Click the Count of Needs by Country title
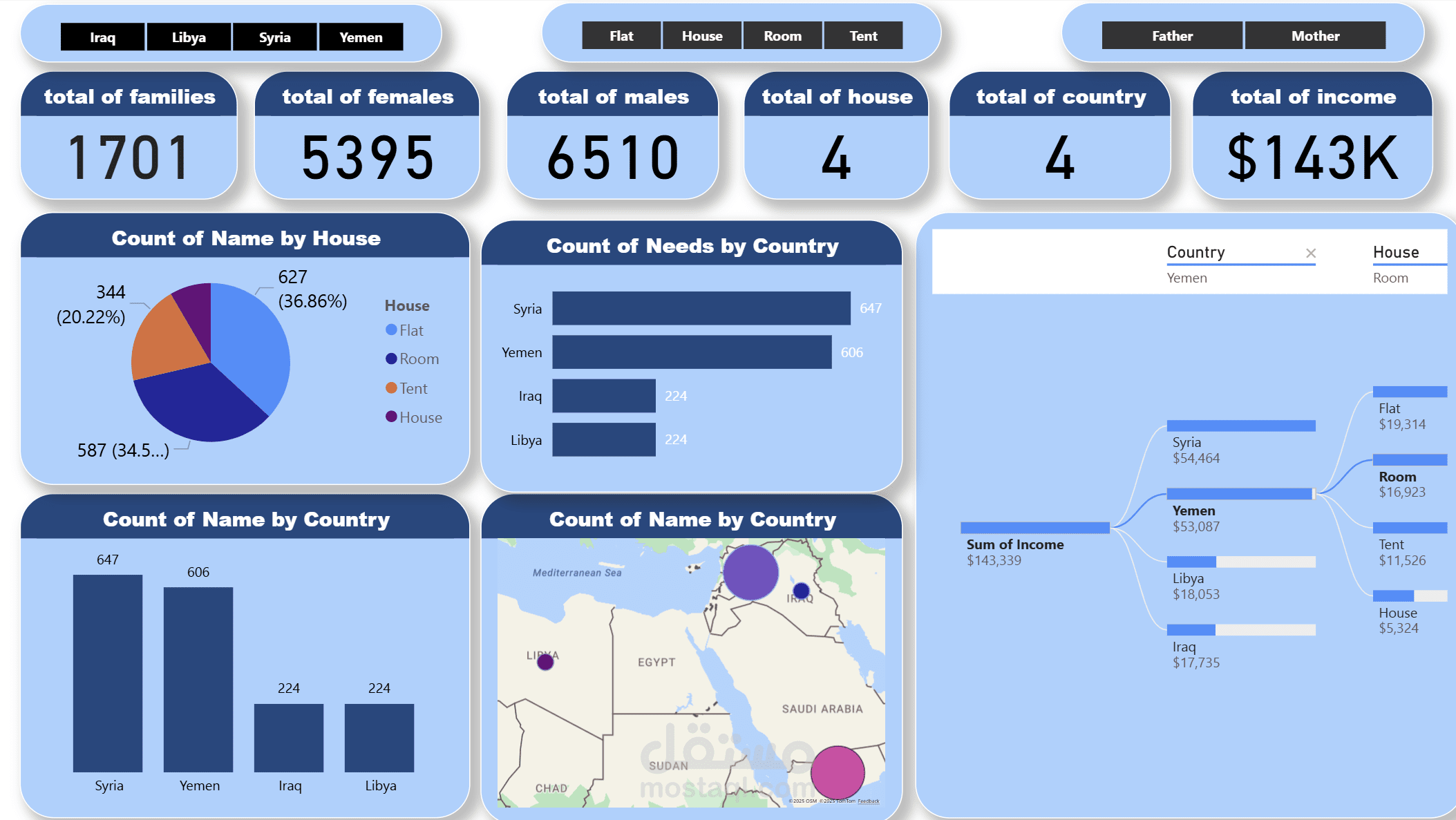Screen dimensions: 1456x820 (x=692, y=246)
